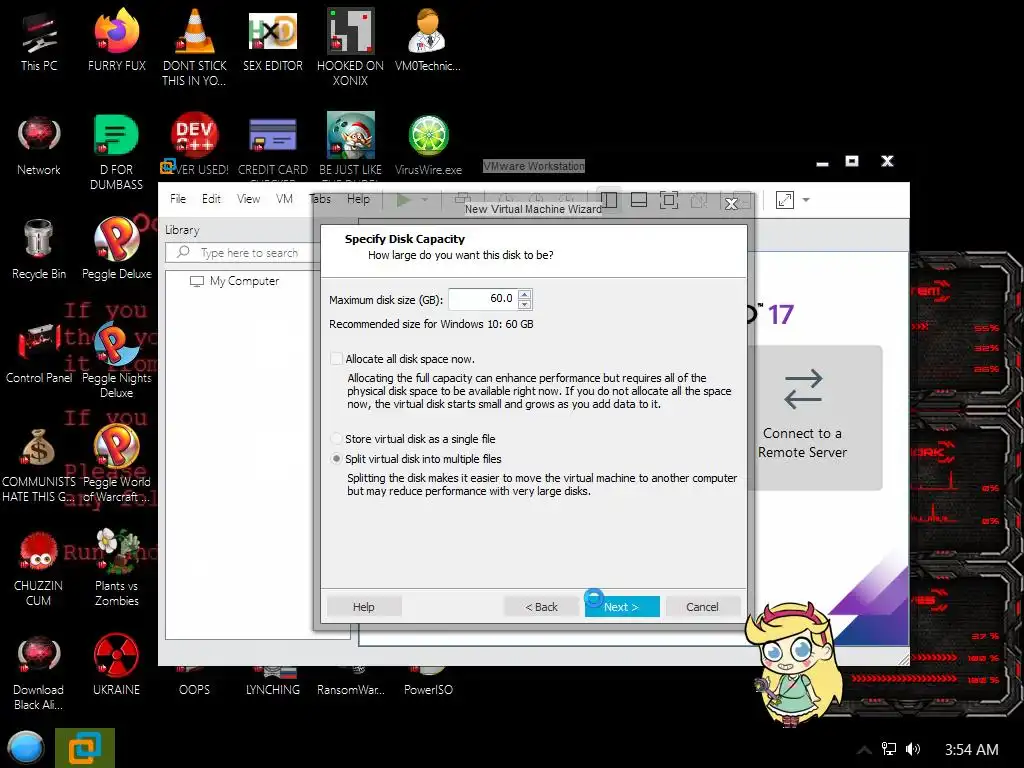Open This PC desktop icon
1024x768 pixels.
click(x=39, y=42)
